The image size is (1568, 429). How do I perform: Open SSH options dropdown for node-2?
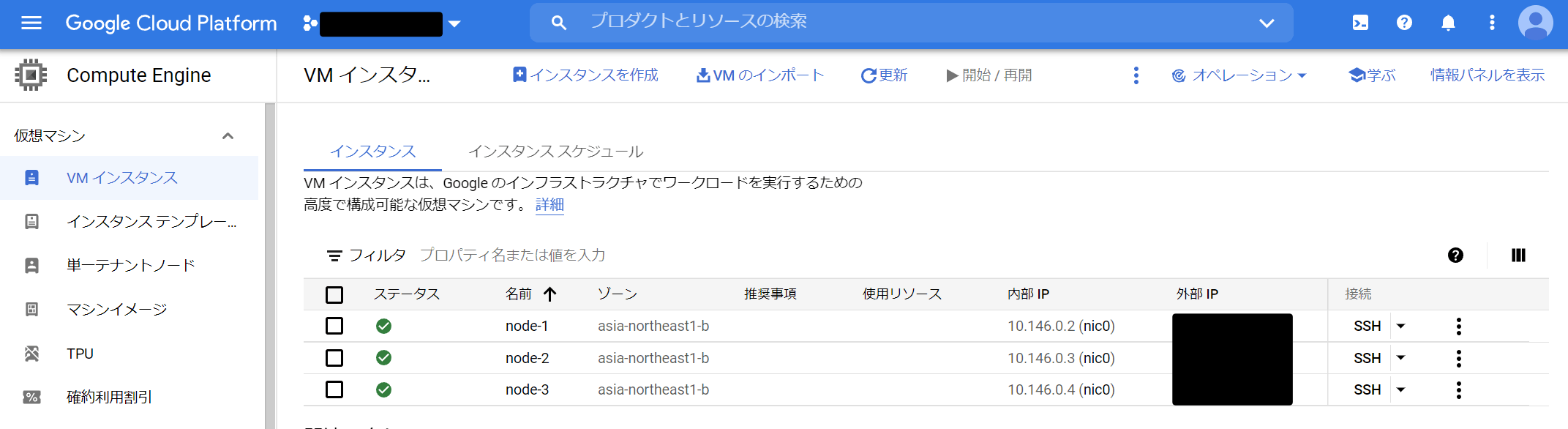click(x=1400, y=358)
